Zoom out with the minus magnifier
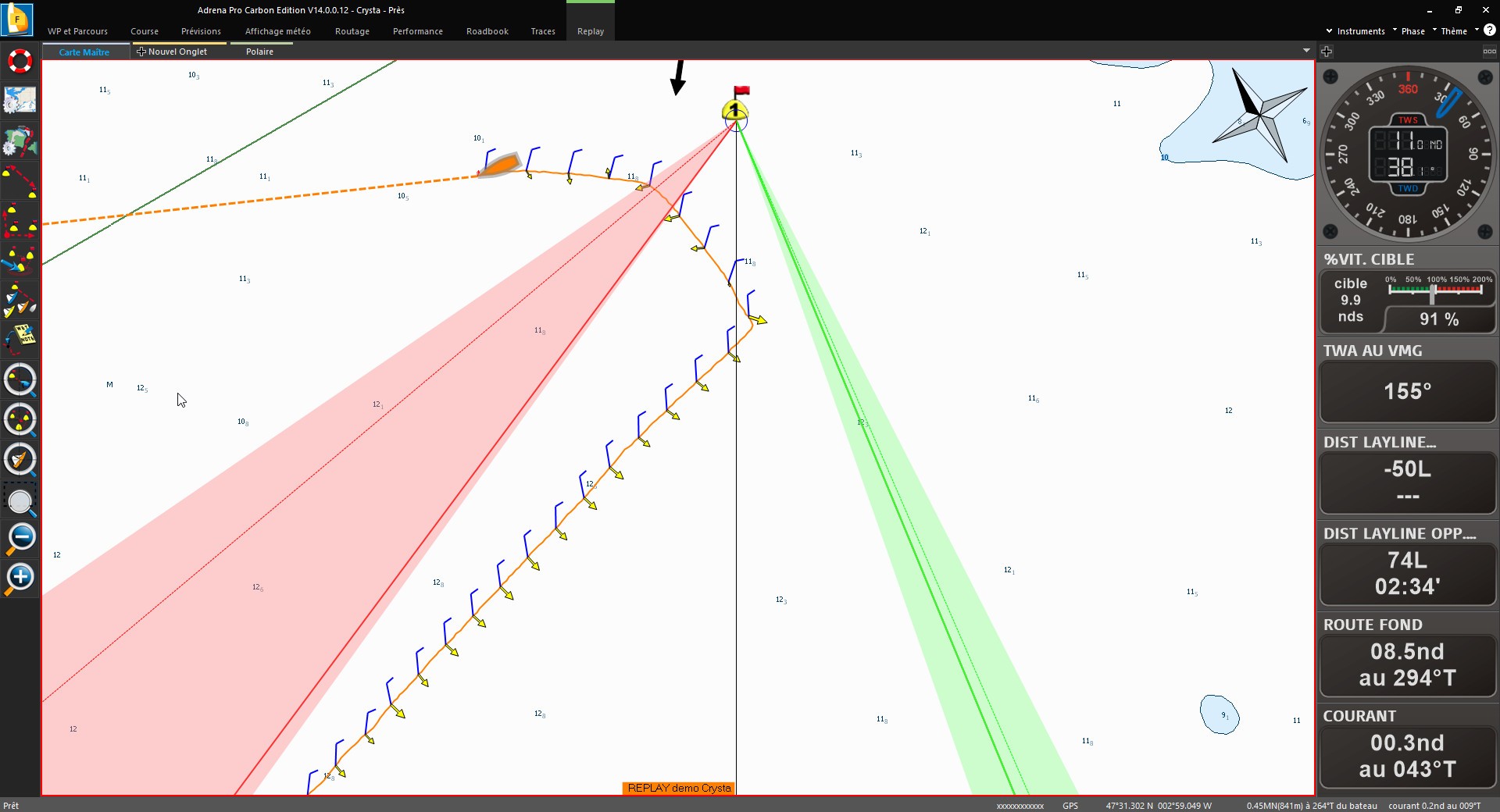The width and height of the screenshot is (1500, 812). (x=20, y=539)
